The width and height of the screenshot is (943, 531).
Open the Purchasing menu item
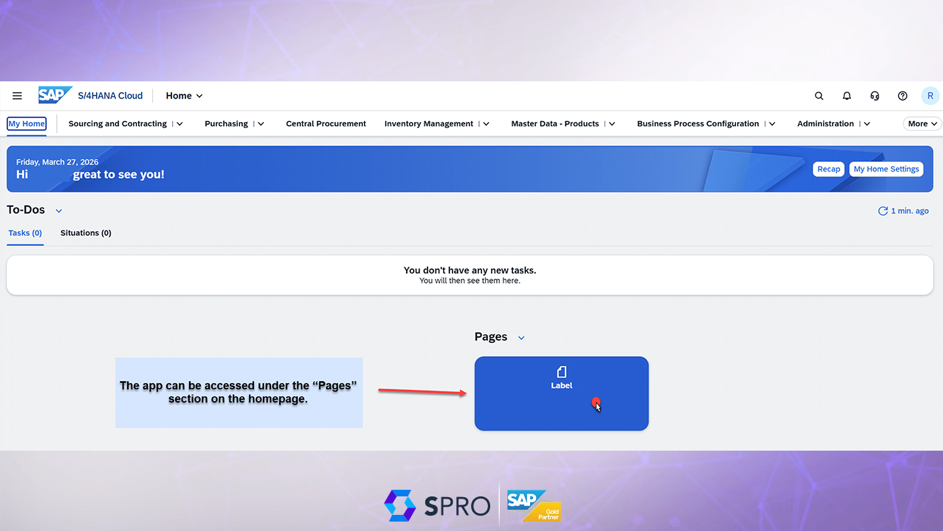coord(226,123)
